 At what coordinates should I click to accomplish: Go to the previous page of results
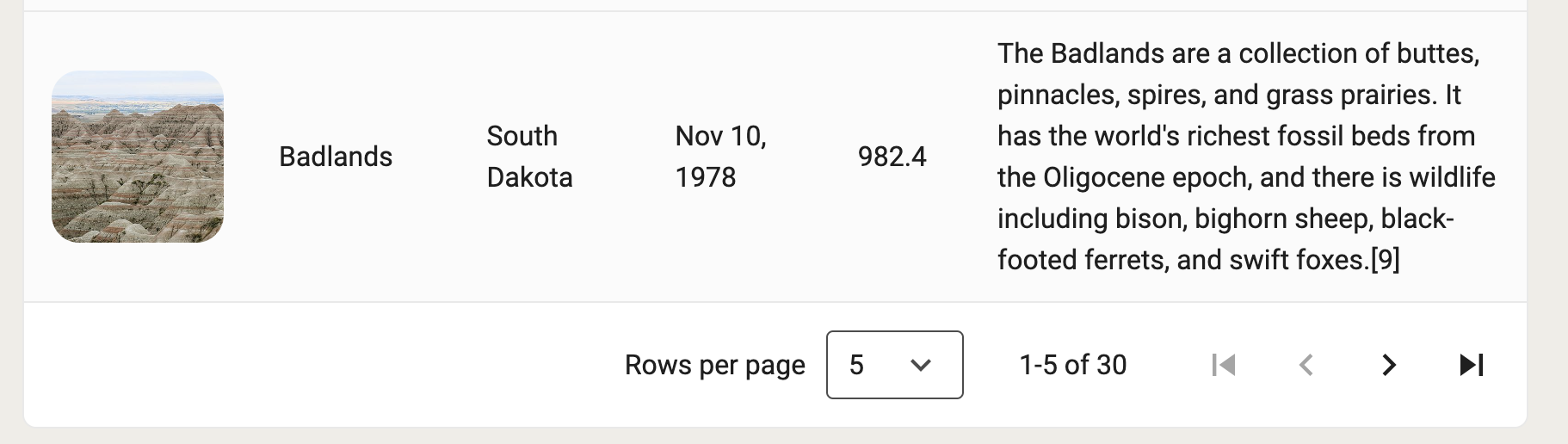1306,365
